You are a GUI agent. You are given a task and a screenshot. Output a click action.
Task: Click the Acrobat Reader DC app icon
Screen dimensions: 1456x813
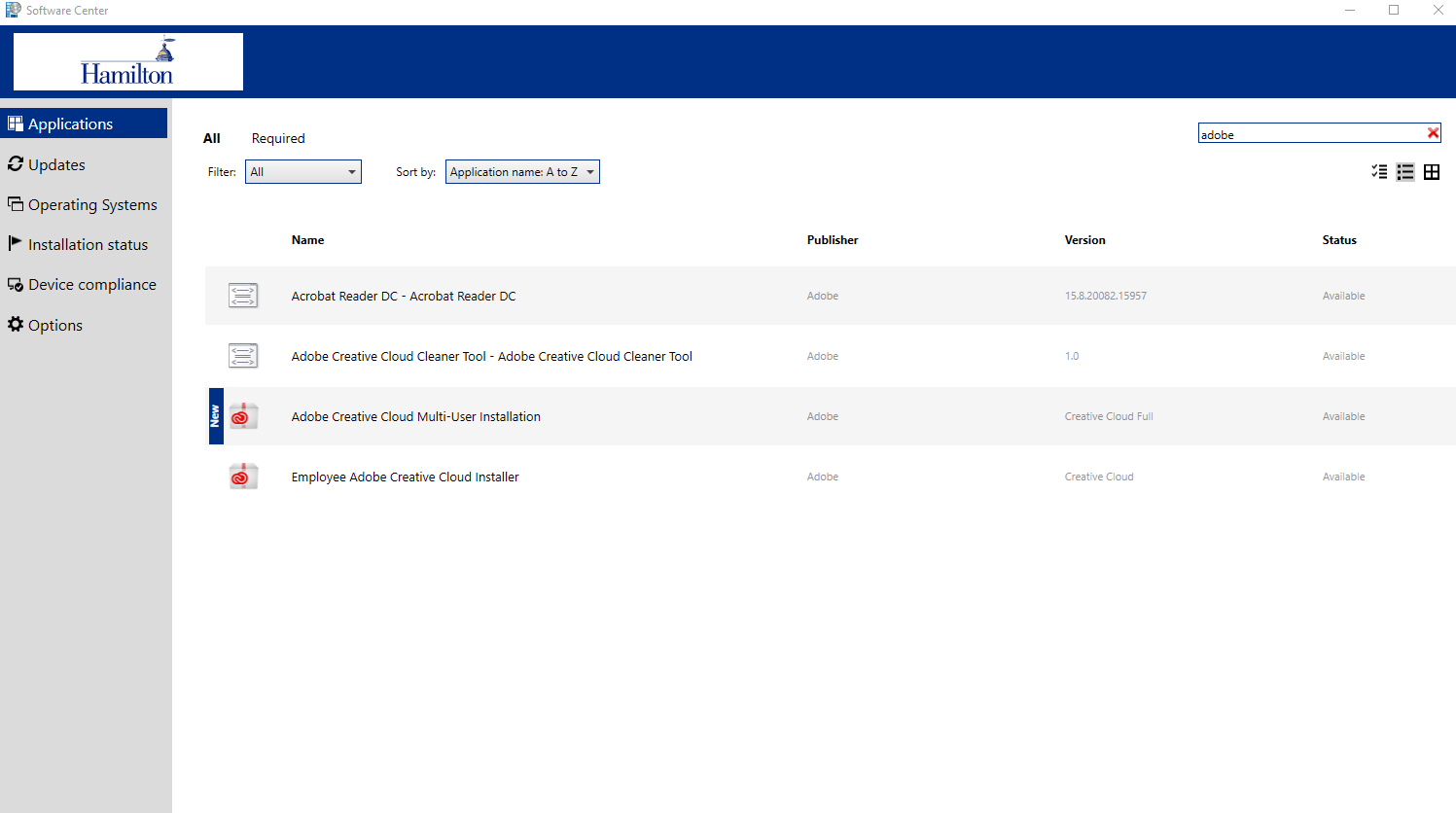tap(243, 296)
